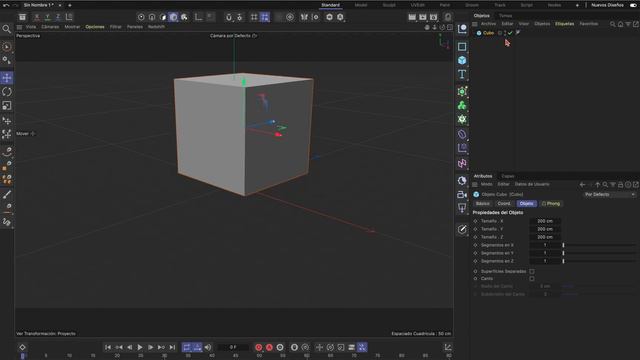Toggle Y axis lock in top toolbar
This screenshot has height=360, width=640.
coord(47,17)
